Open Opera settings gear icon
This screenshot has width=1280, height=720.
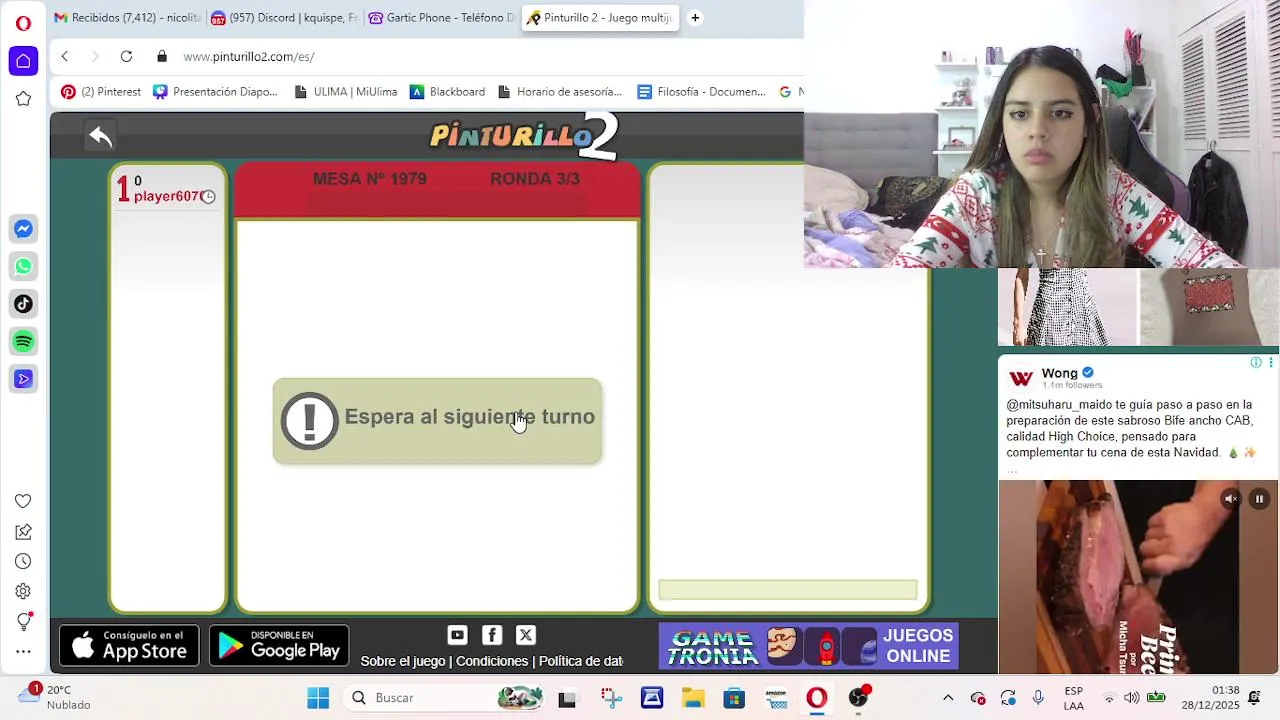click(23, 591)
